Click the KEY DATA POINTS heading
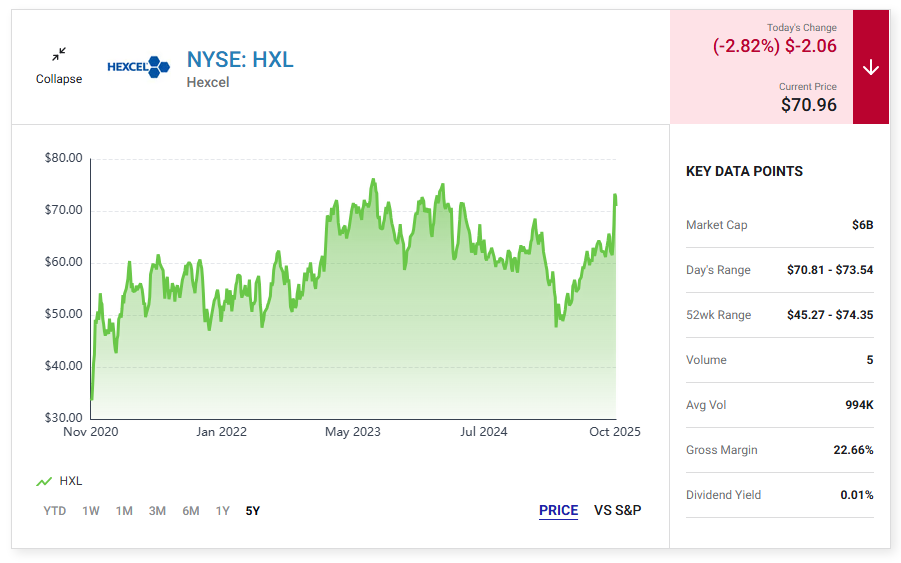The height and width of the screenshot is (563, 901). (744, 171)
